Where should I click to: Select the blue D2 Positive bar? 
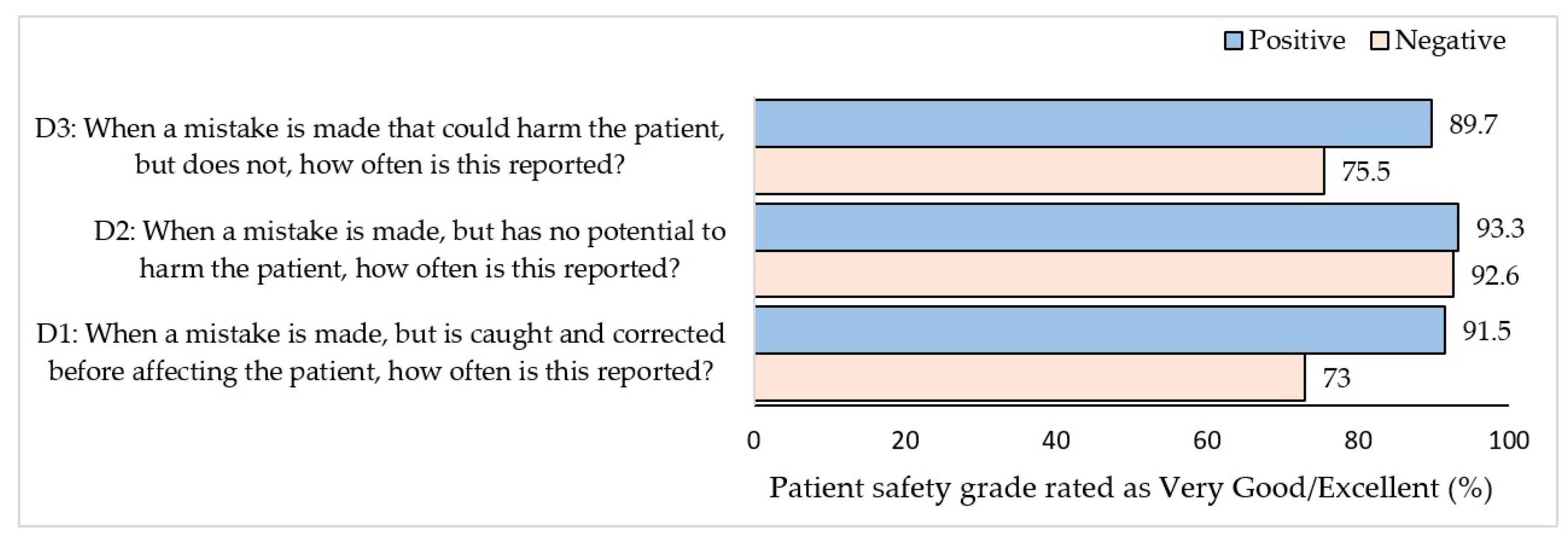(x=1106, y=227)
